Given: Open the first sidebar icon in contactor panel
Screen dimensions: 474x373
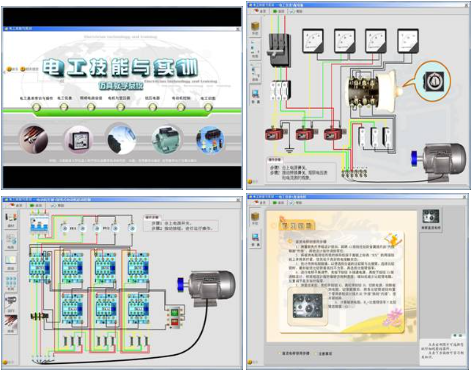Looking at the screenshot, I should [11, 220].
